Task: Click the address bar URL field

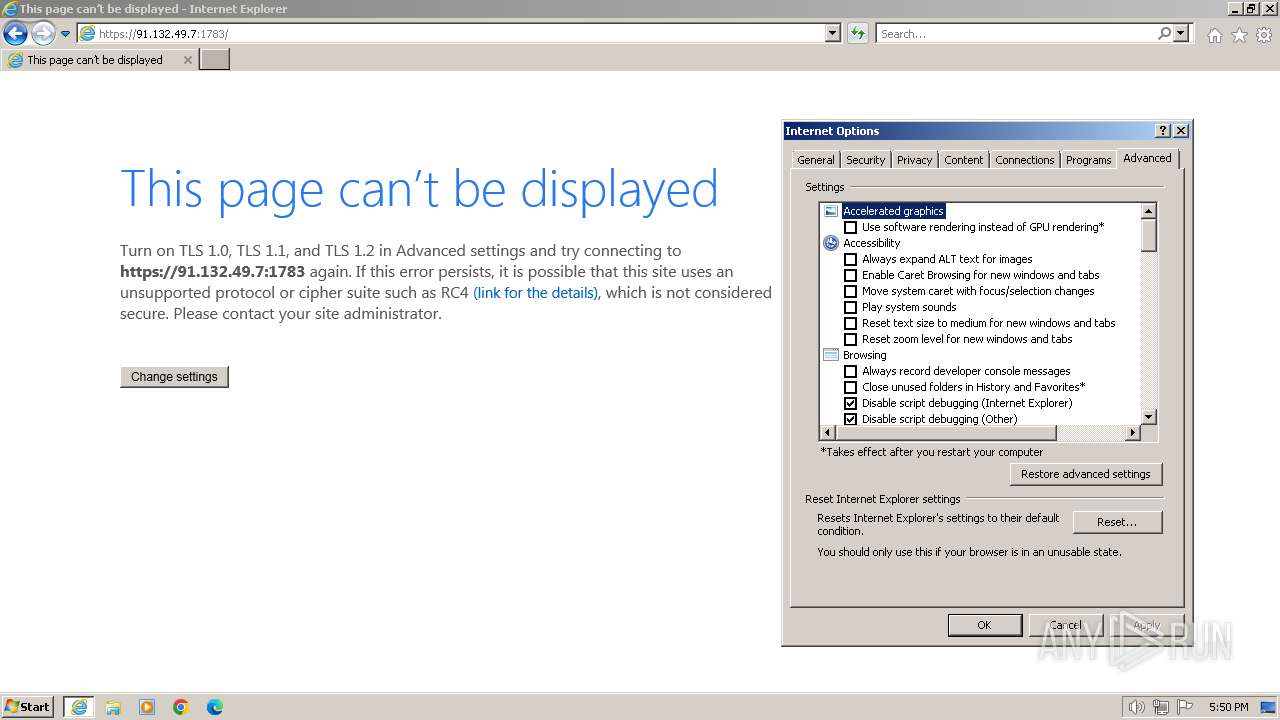Action: [x=451, y=33]
